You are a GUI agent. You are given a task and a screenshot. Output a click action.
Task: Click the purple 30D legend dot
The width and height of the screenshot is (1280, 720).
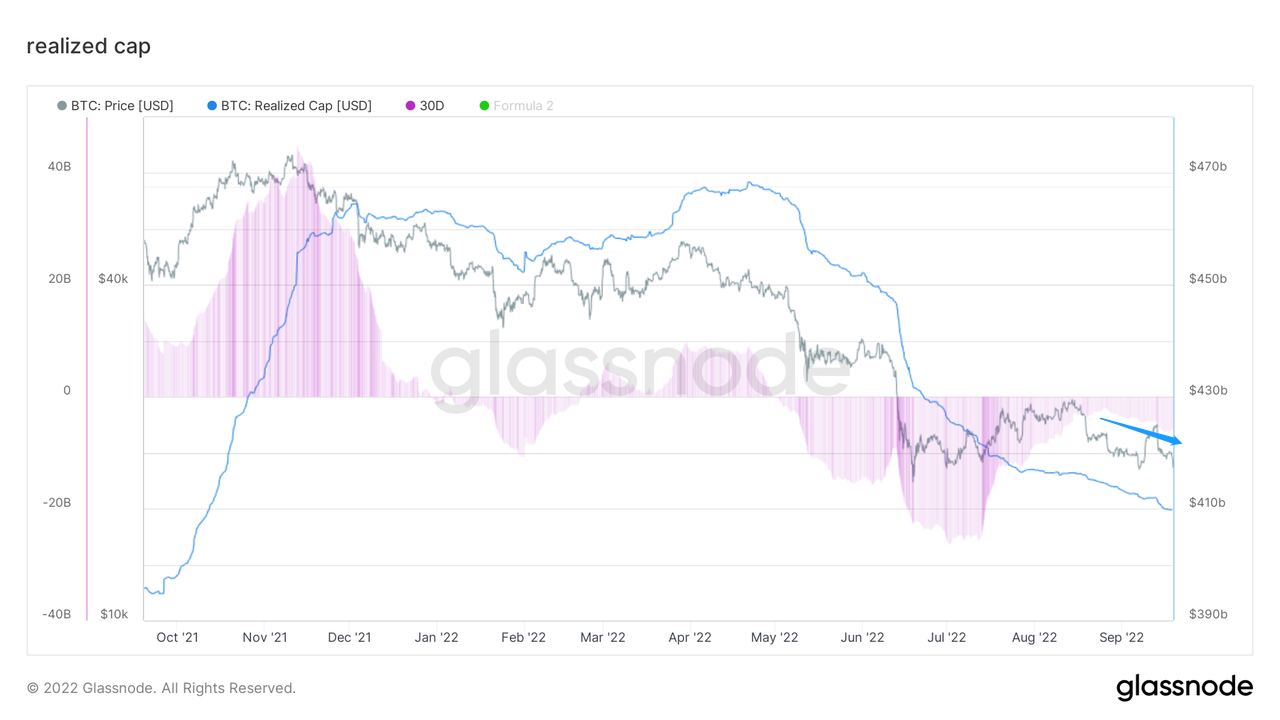(x=410, y=106)
